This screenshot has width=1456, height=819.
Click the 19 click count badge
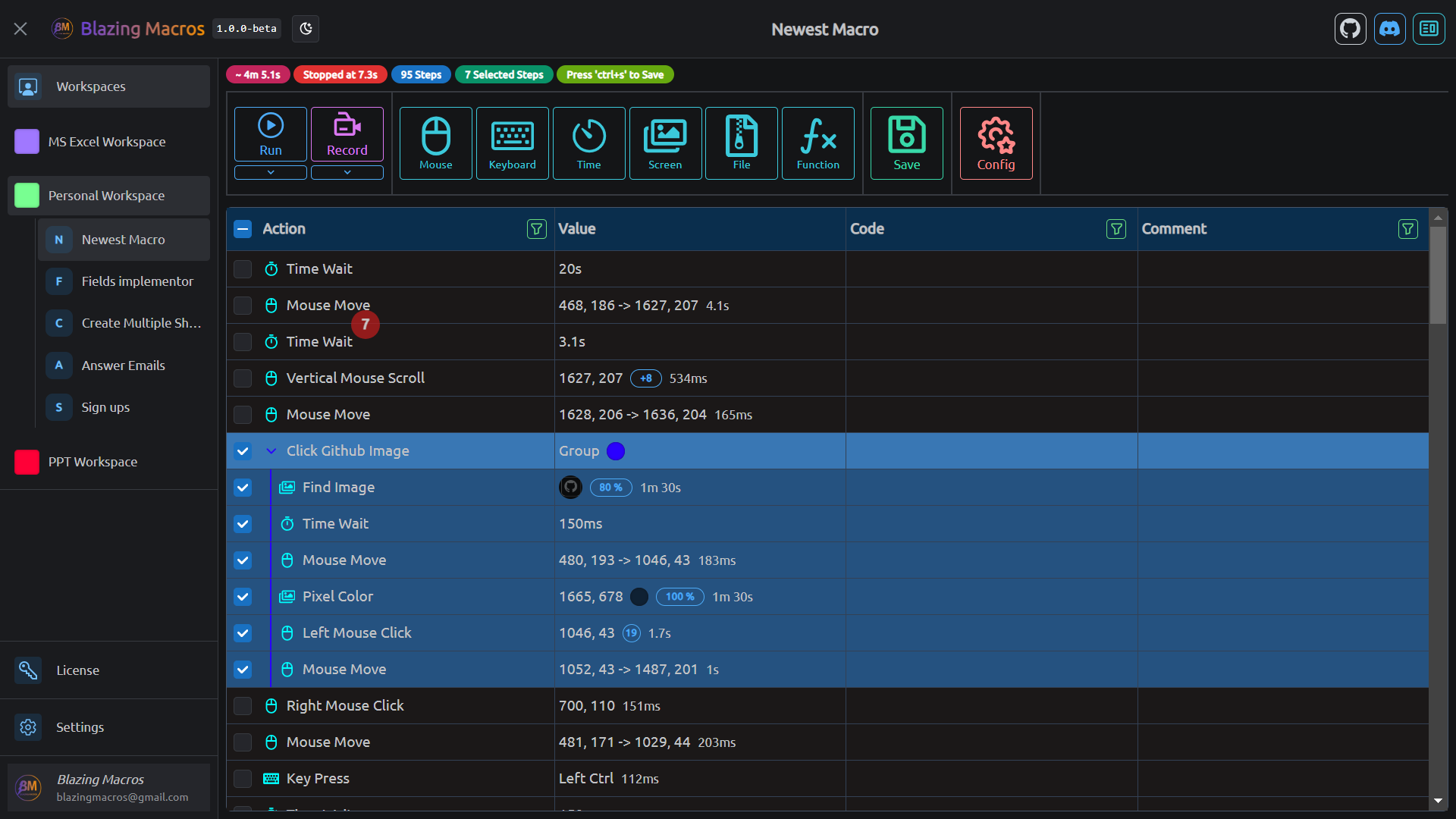632,633
